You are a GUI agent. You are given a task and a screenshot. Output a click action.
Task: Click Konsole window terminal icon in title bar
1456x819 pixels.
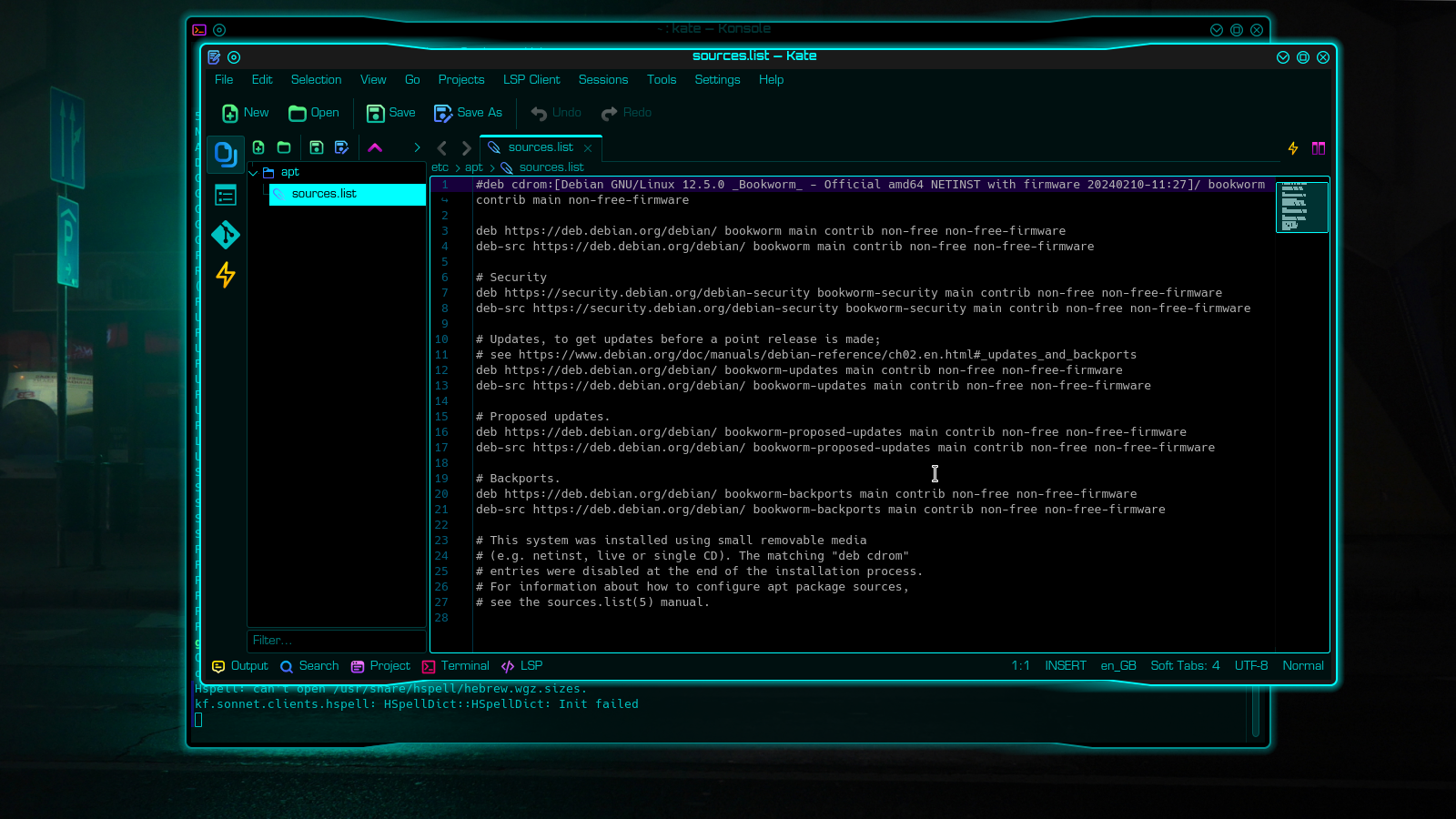199,30
